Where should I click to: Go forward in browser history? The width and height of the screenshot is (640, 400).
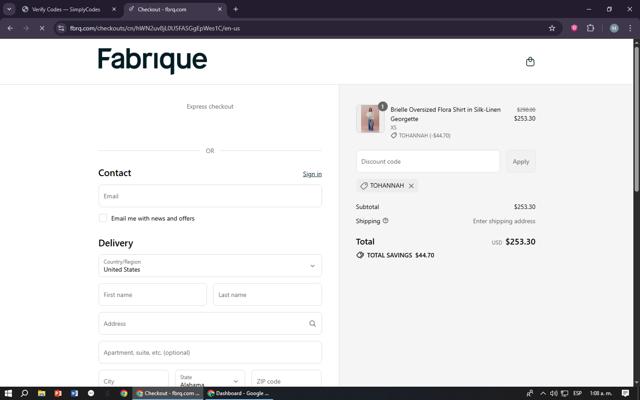[26, 28]
